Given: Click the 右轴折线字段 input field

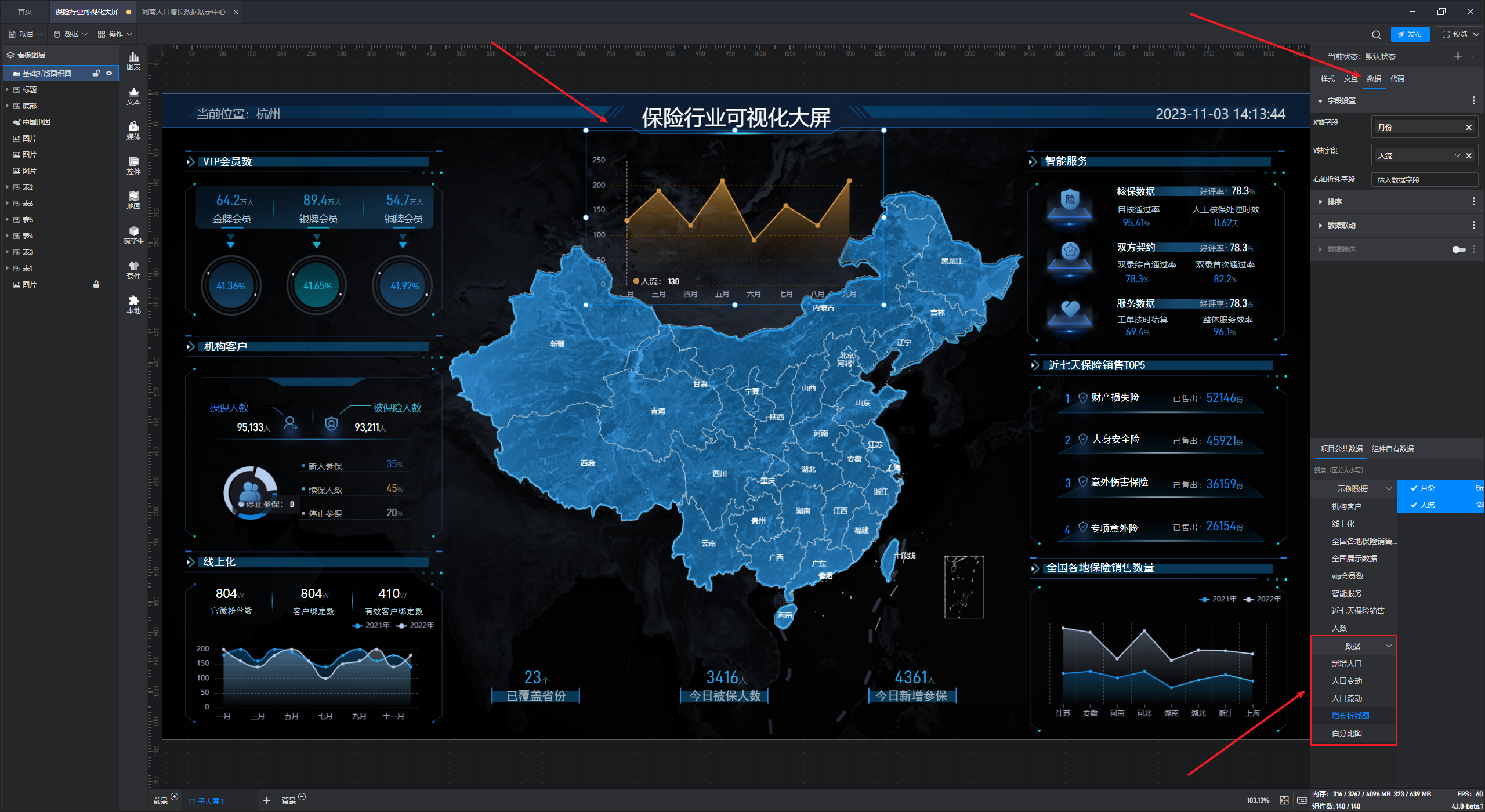Looking at the screenshot, I should coord(1424,180).
